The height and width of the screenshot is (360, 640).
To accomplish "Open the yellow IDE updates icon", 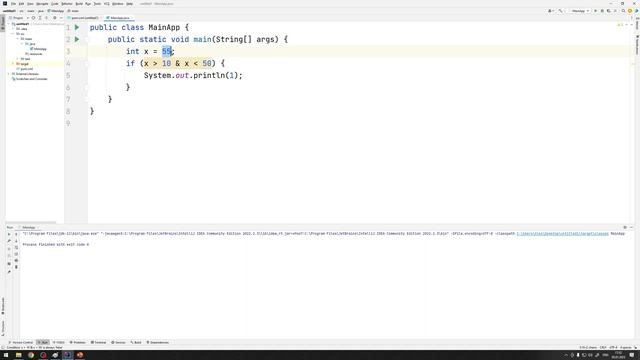I will click(630, 11).
